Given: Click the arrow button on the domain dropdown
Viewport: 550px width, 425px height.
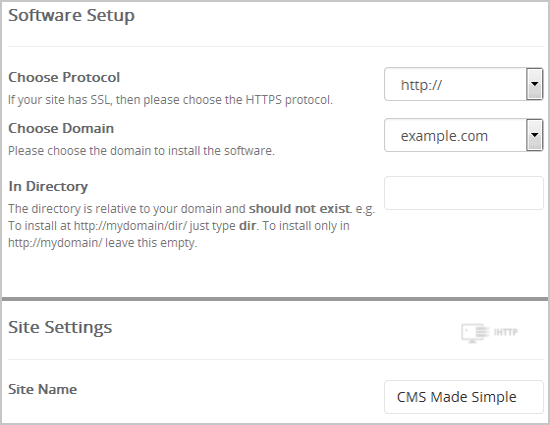Looking at the screenshot, I should [x=535, y=135].
